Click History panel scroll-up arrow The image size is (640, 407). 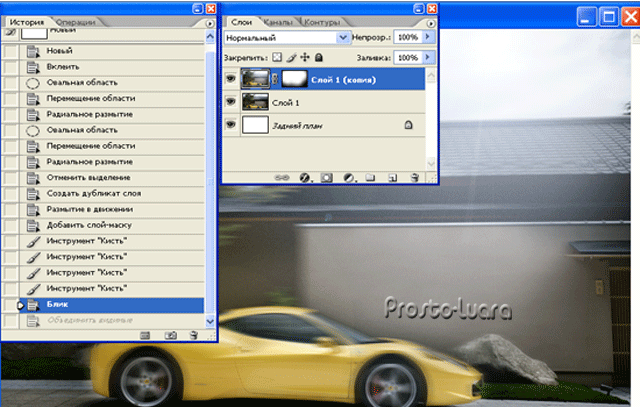click(210, 37)
